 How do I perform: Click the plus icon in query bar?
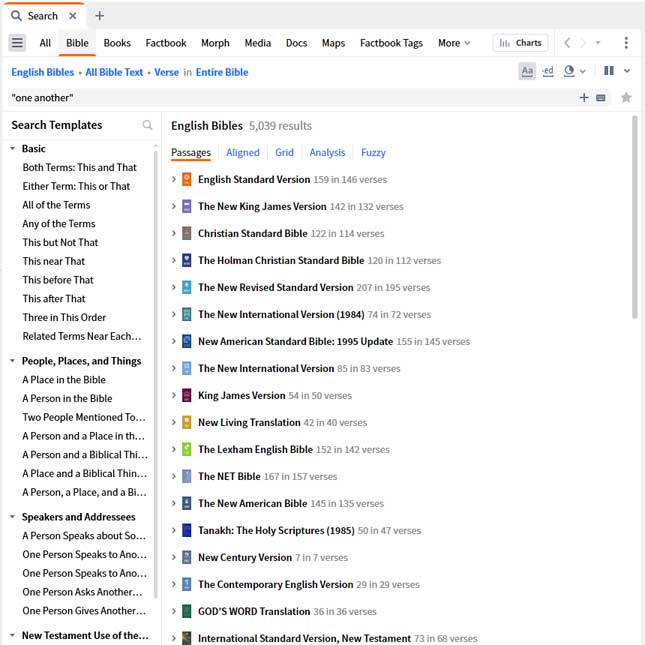tap(584, 98)
